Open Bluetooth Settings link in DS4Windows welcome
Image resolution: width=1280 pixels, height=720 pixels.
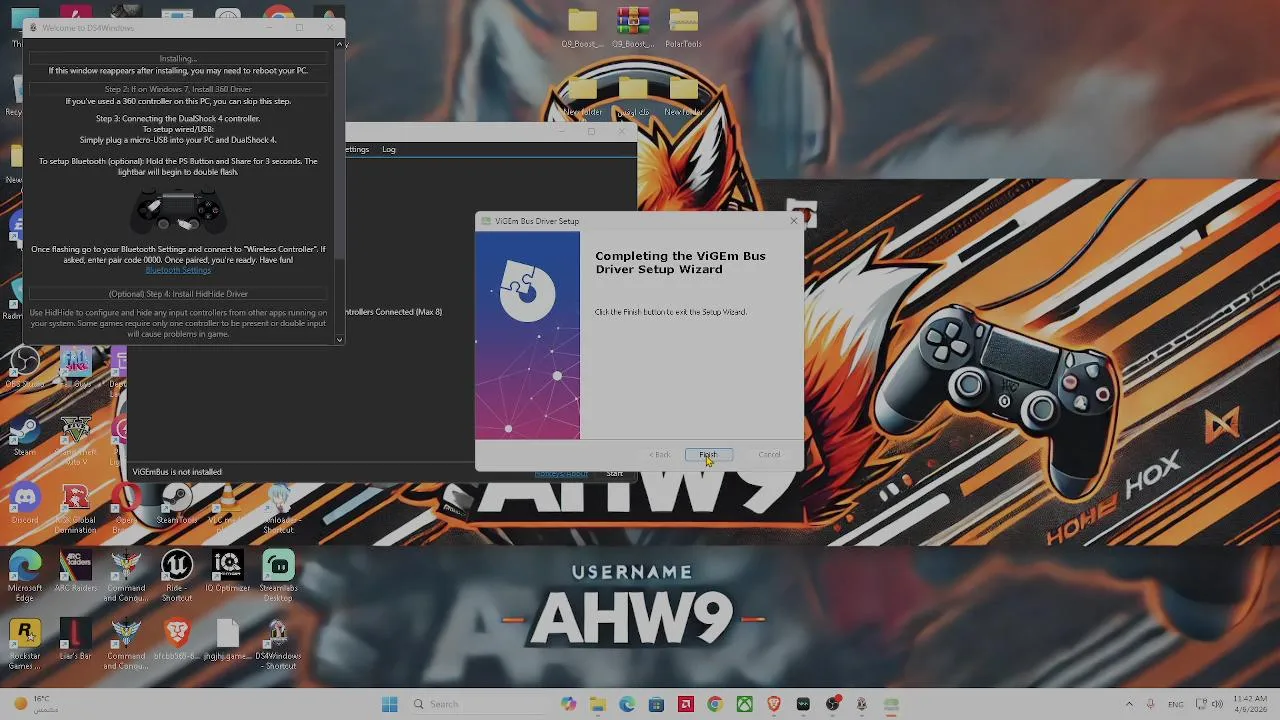pyautogui.click(x=178, y=270)
